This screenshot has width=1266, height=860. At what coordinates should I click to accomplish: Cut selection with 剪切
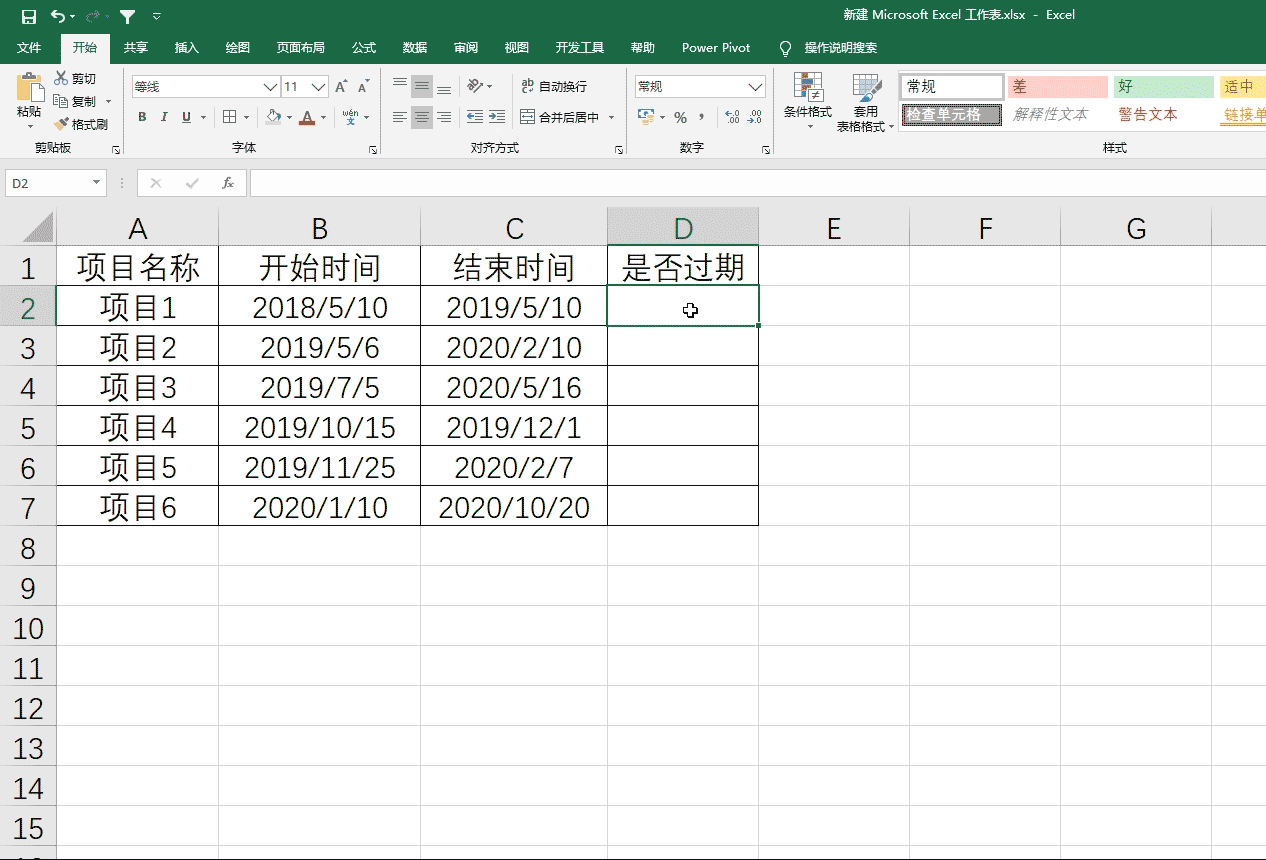[75, 79]
